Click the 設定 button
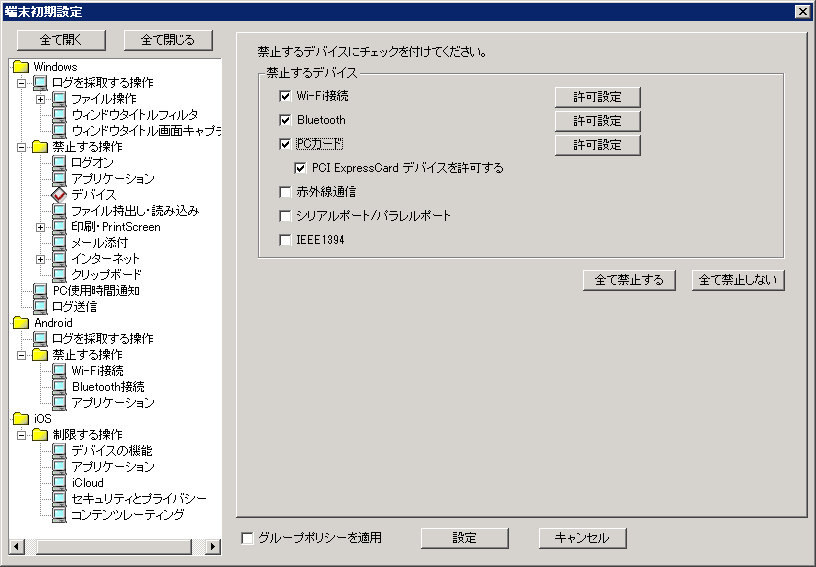 tap(464, 538)
